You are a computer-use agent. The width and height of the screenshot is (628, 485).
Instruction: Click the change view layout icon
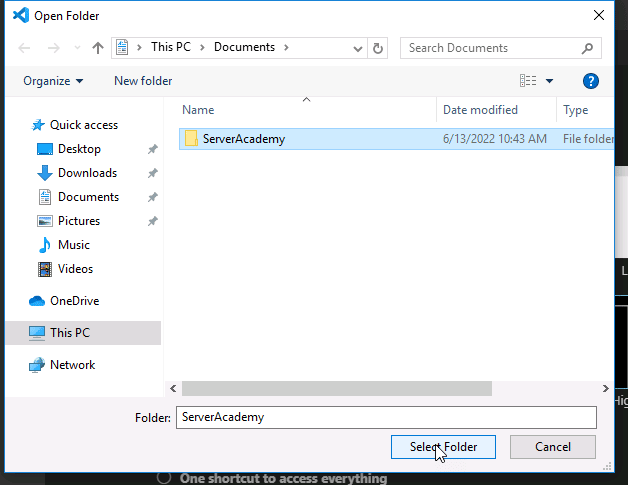click(528, 81)
